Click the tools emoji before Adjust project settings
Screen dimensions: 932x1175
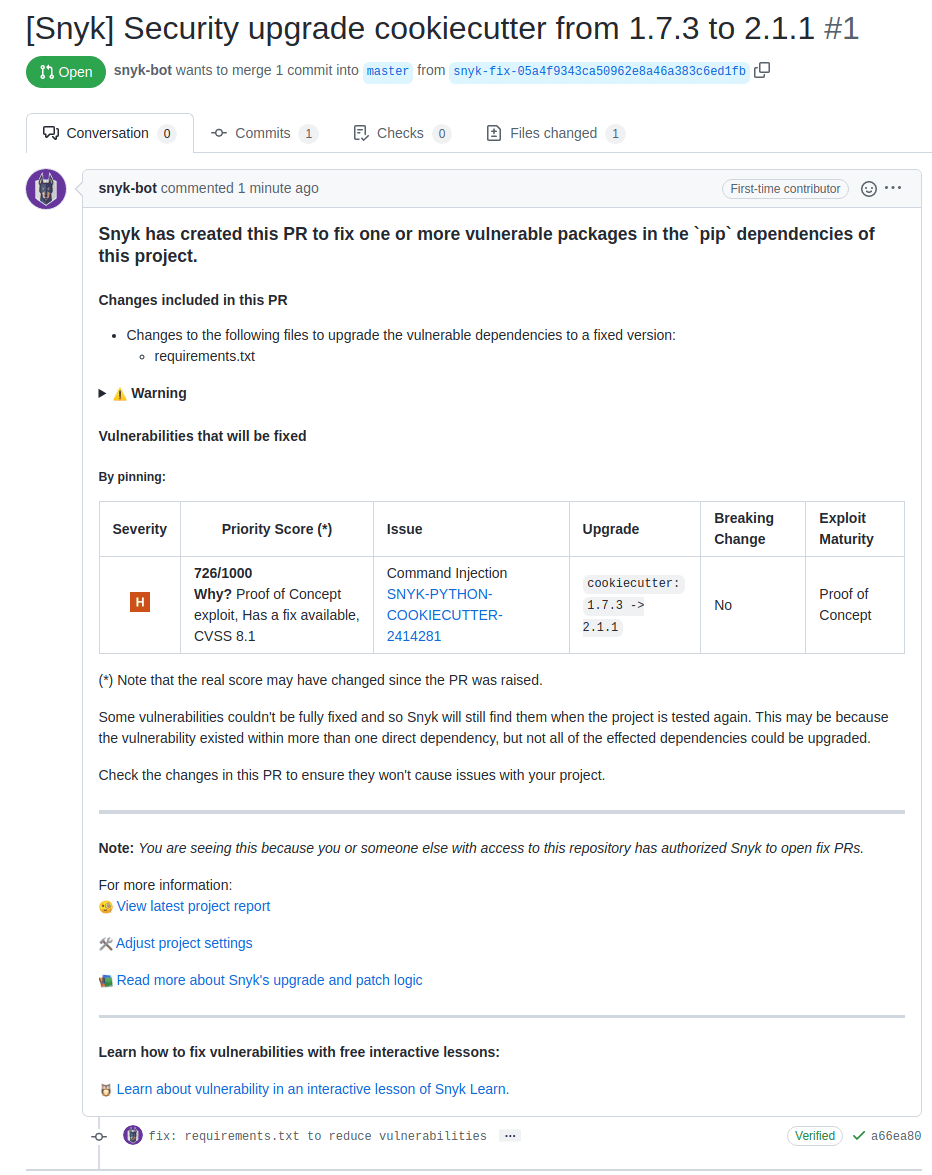[x=106, y=943]
